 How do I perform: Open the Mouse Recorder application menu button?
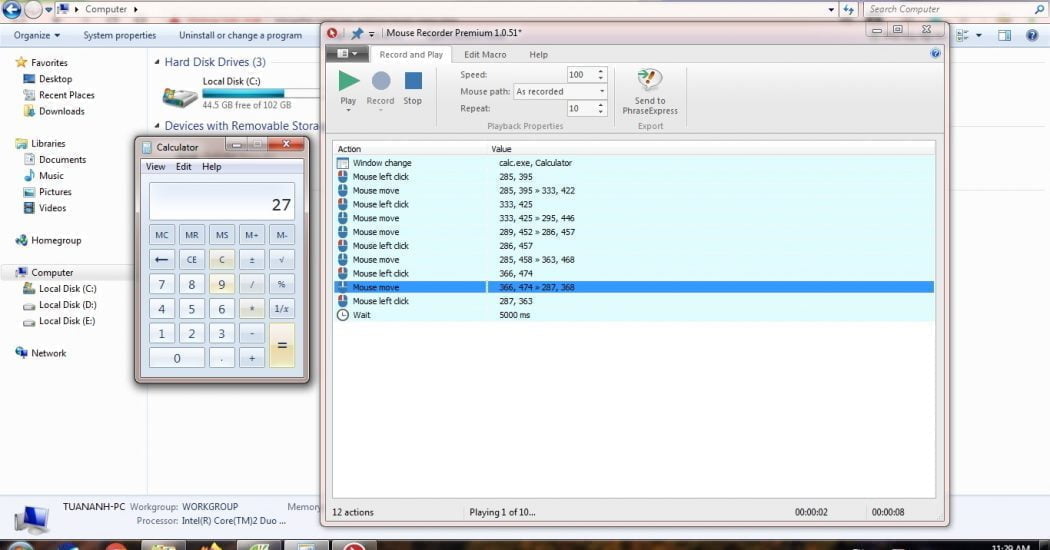click(x=346, y=54)
